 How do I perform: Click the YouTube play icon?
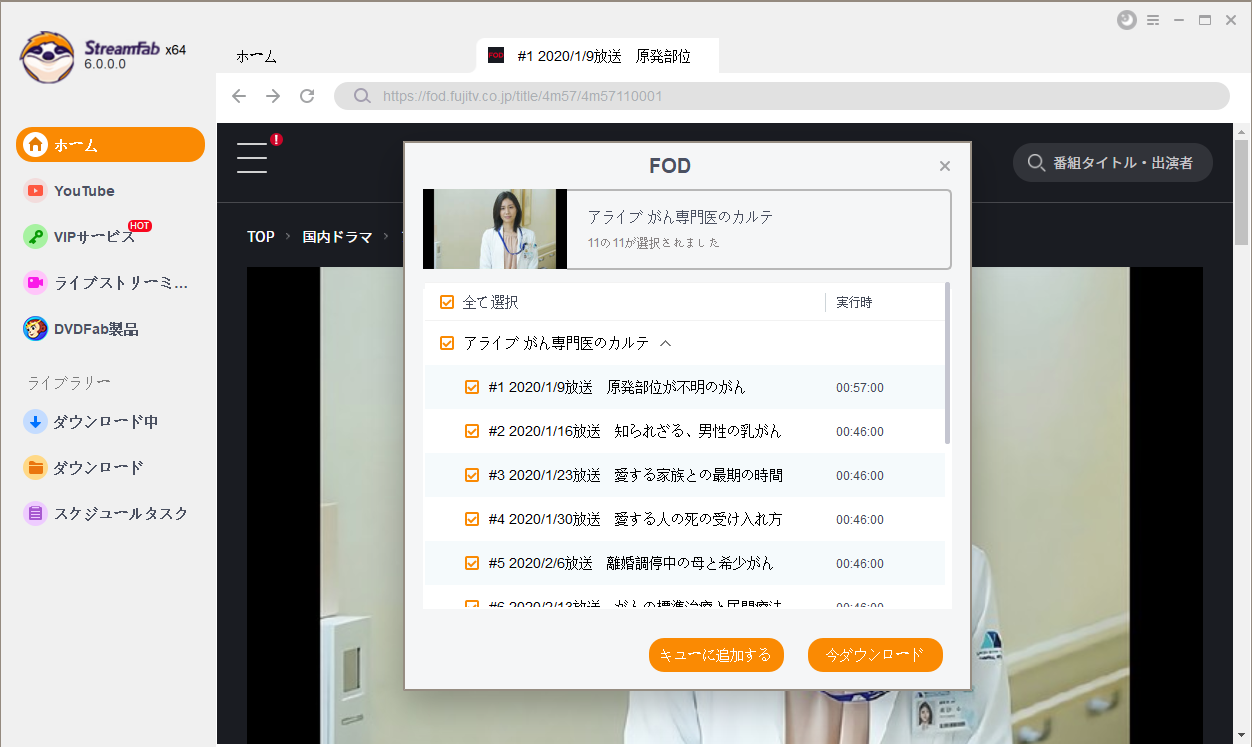[x=36, y=191]
